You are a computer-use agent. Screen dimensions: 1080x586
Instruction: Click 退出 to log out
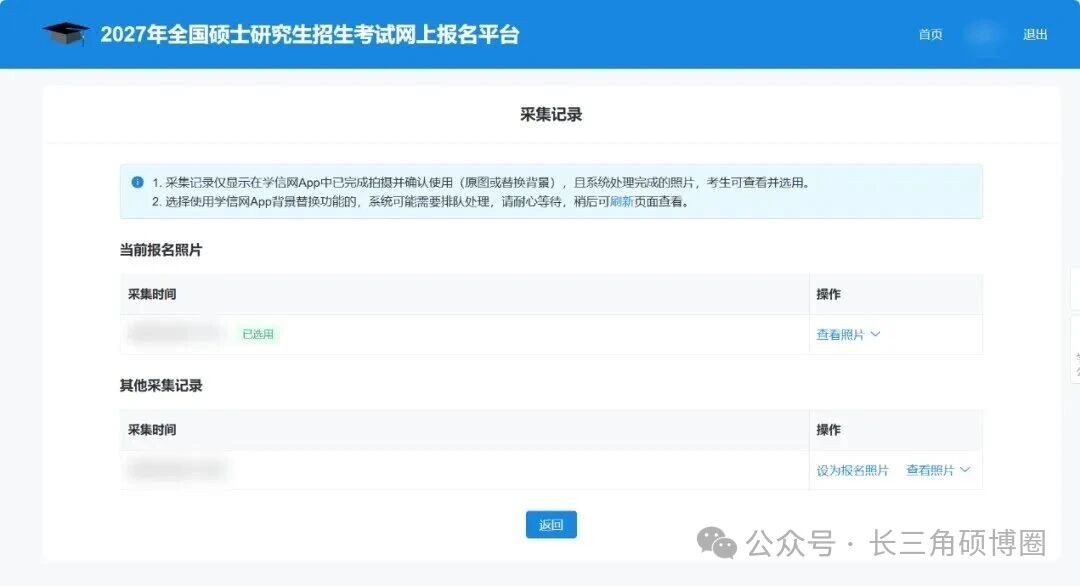(1035, 34)
